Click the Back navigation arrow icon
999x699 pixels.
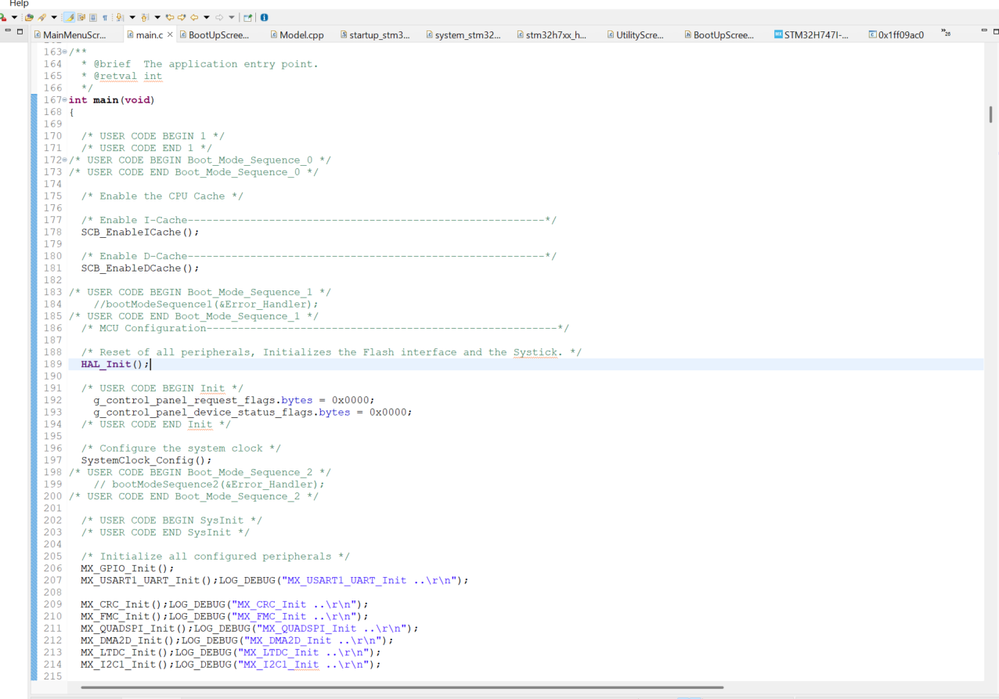coord(195,16)
